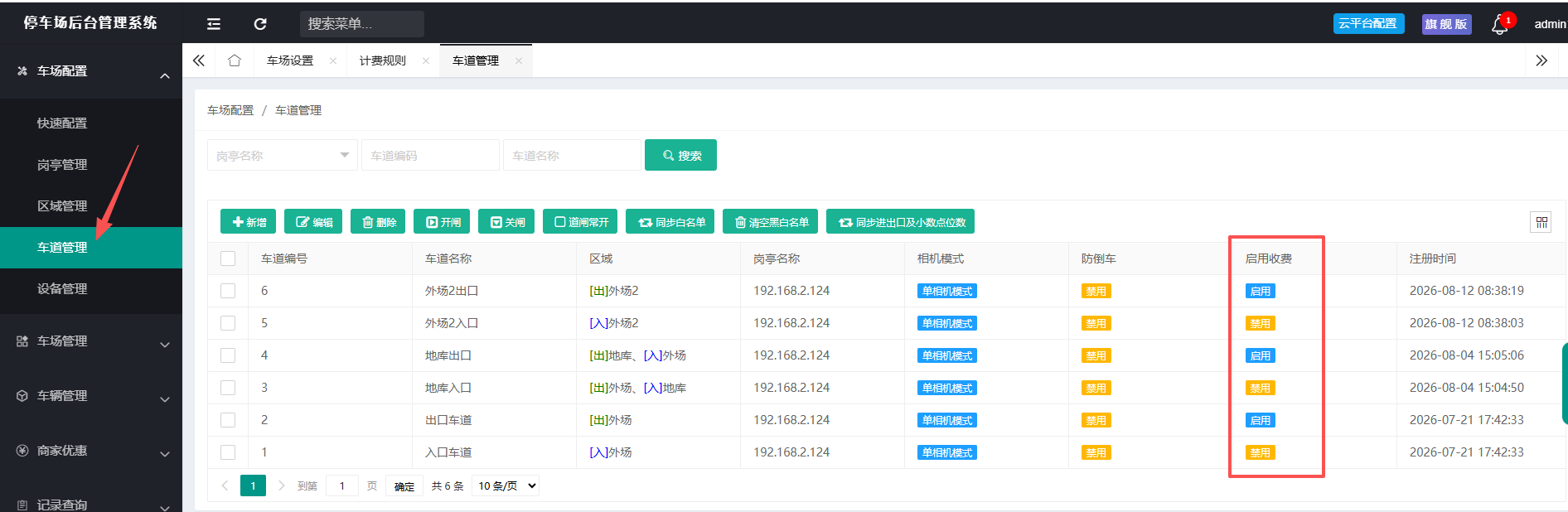1568x512 pixels.
Task: Tick checkbox for lane 外场2出口
Action: [x=228, y=291]
